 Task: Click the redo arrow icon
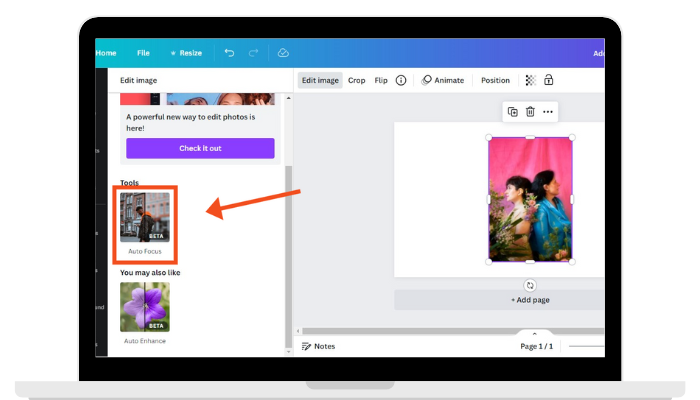[x=253, y=53]
